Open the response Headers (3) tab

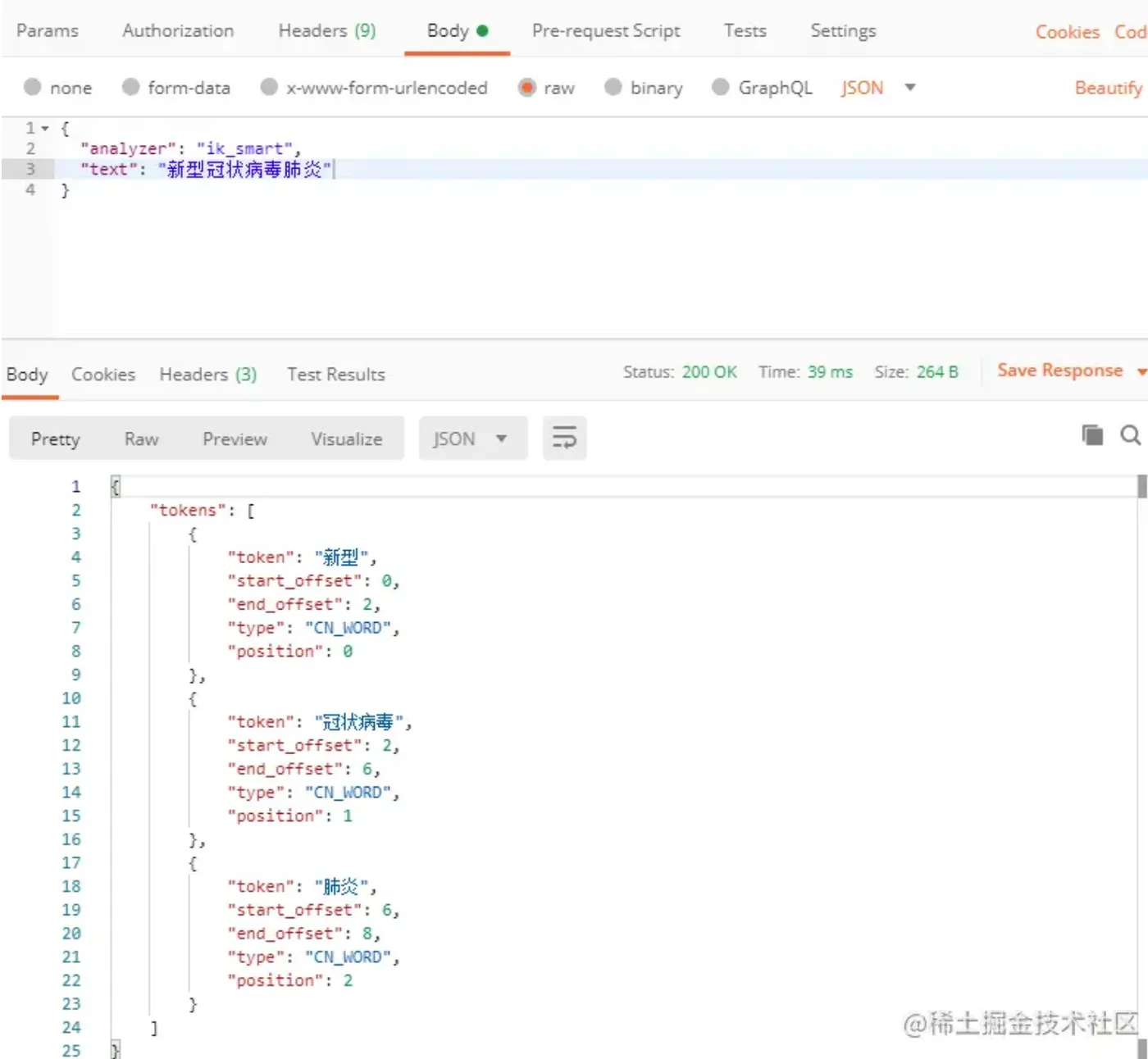coord(208,375)
